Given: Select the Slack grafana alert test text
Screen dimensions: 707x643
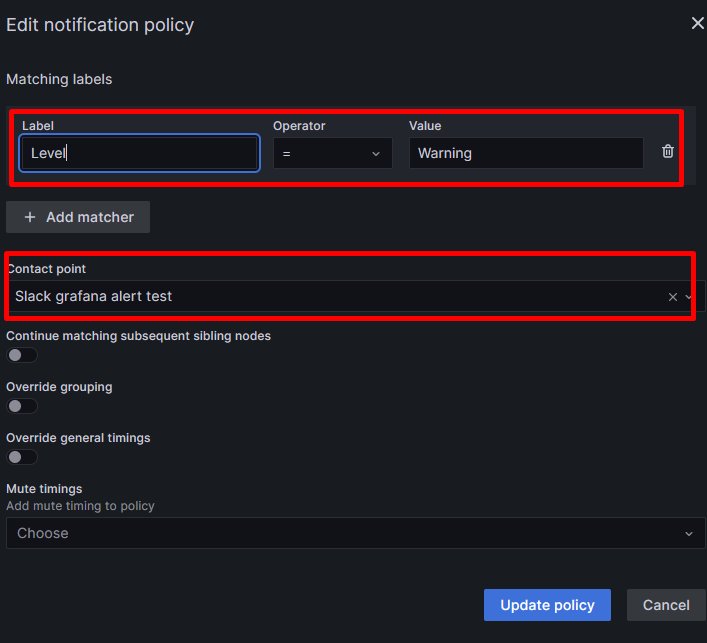Looking at the screenshot, I should click(x=93, y=296).
